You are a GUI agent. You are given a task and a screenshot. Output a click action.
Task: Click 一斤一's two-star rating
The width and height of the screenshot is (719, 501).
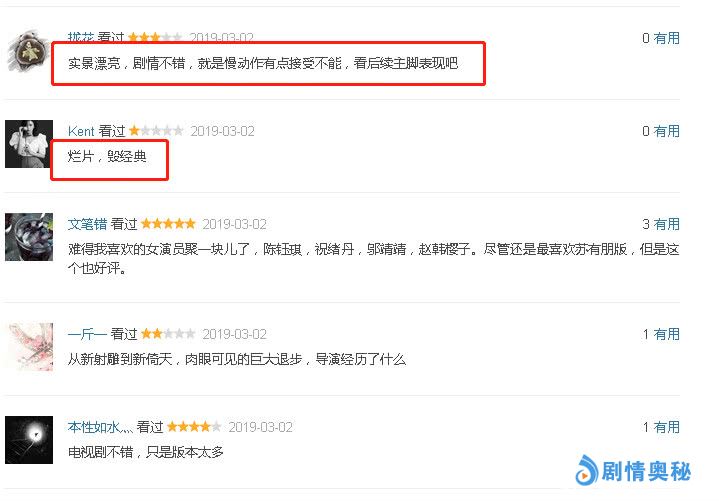(168, 334)
